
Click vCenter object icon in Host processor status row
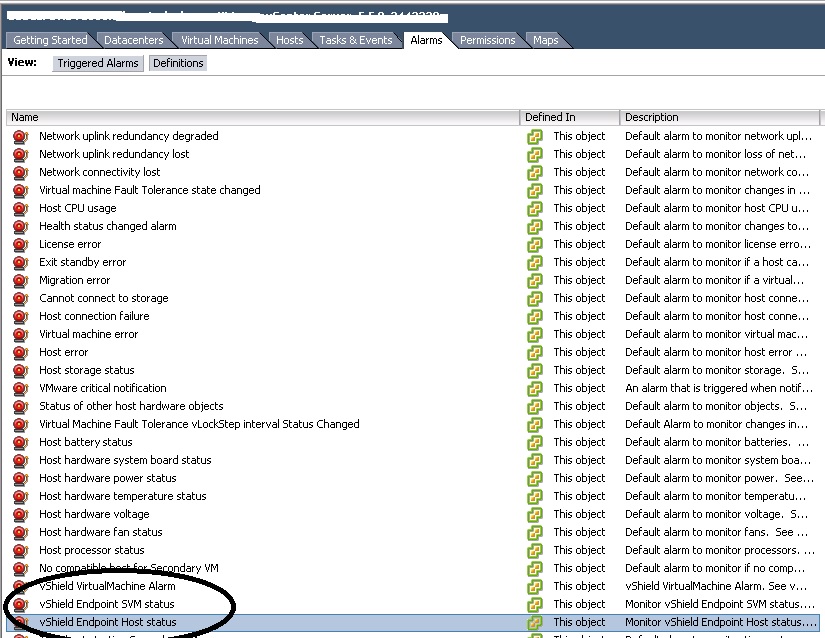(x=535, y=550)
